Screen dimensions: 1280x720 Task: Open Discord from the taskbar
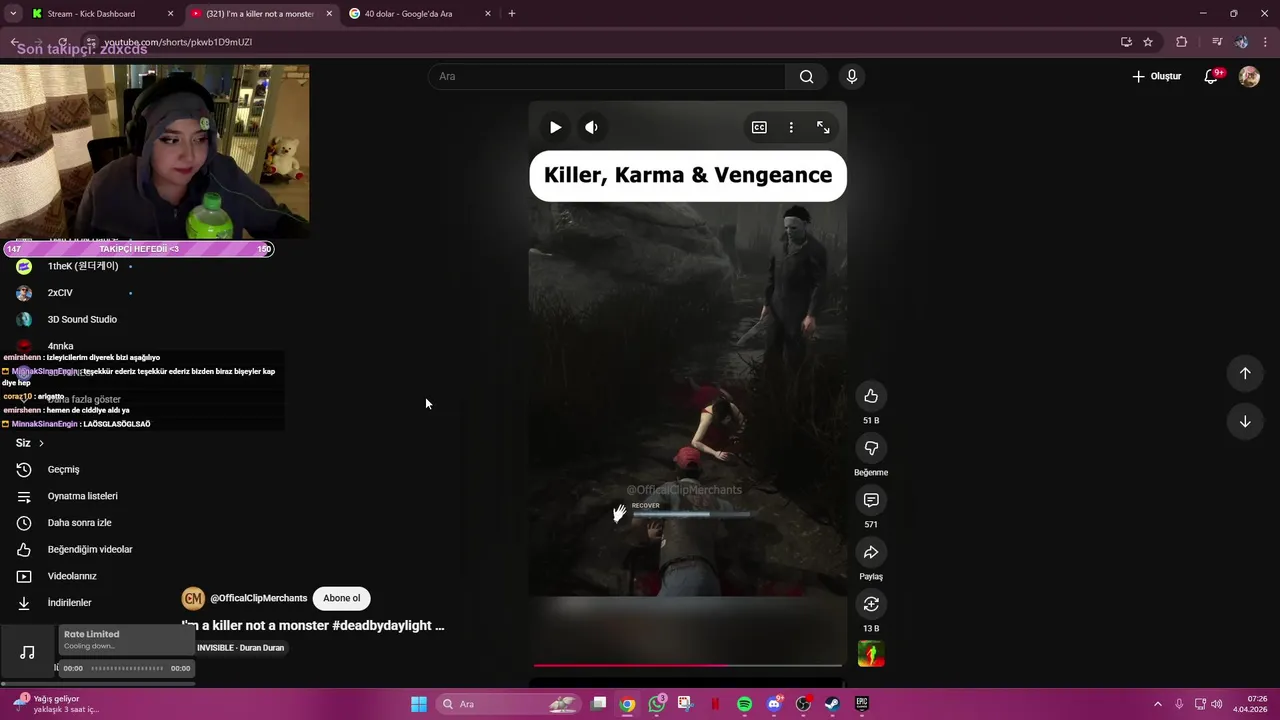(774, 704)
